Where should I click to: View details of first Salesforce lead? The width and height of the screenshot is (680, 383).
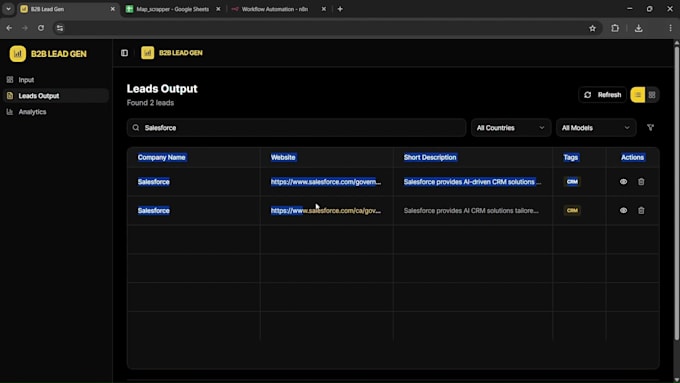click(x=623, y=182)
